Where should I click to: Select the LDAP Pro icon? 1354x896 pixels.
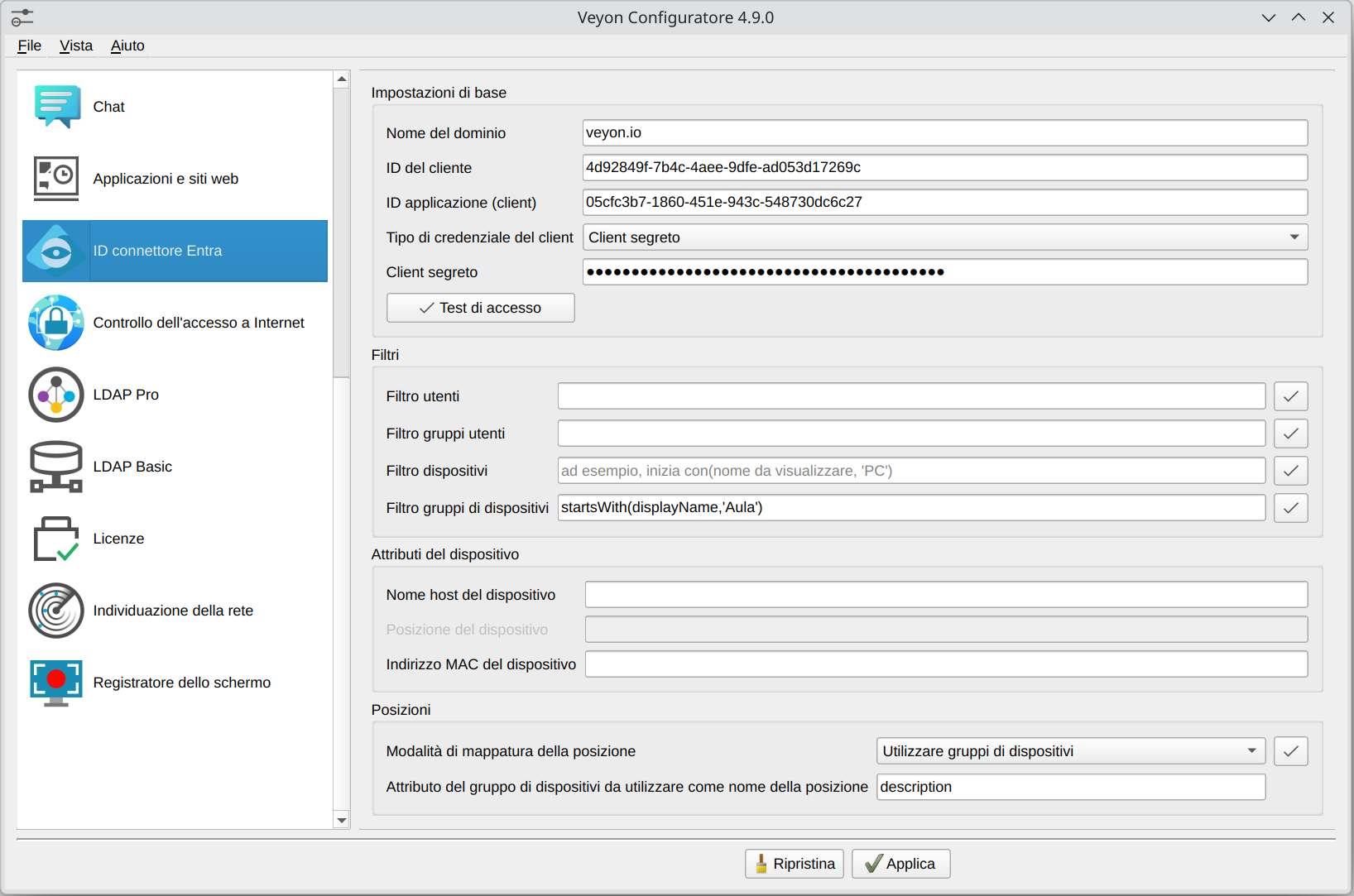click(56, 395)
